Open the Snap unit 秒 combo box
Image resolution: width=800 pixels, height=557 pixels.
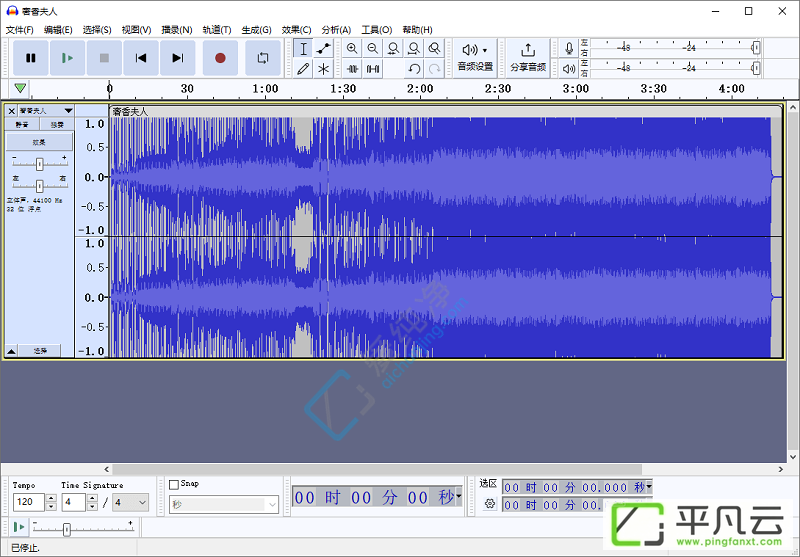224,504
